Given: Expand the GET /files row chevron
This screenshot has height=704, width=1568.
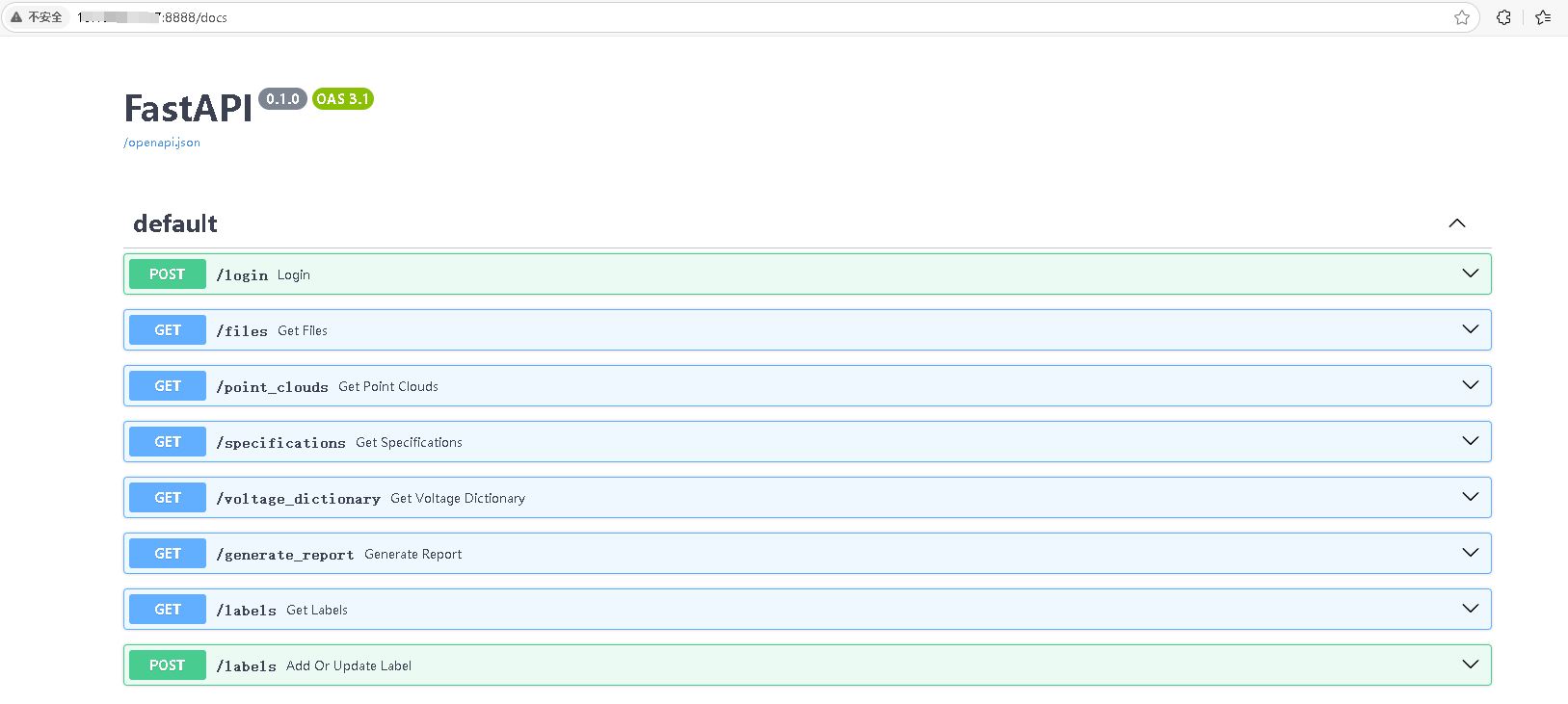Looking at the screenshot, I should pyautogui.click(x=1471, y=329).
